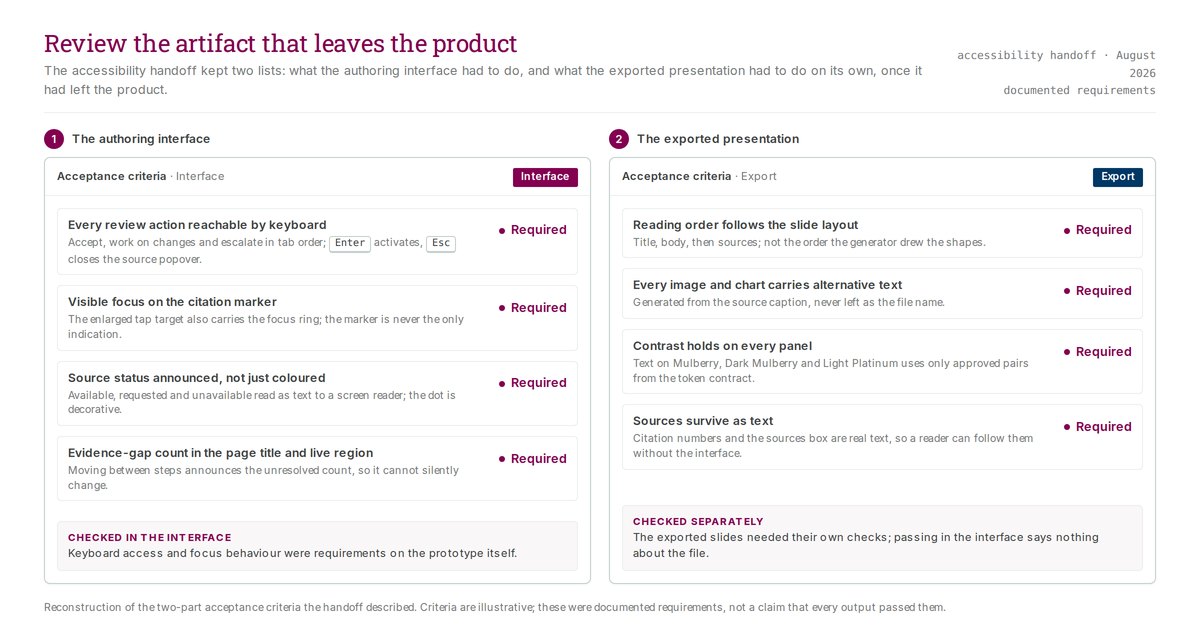
Task: Click the Checked separately note
Action: 882,538
